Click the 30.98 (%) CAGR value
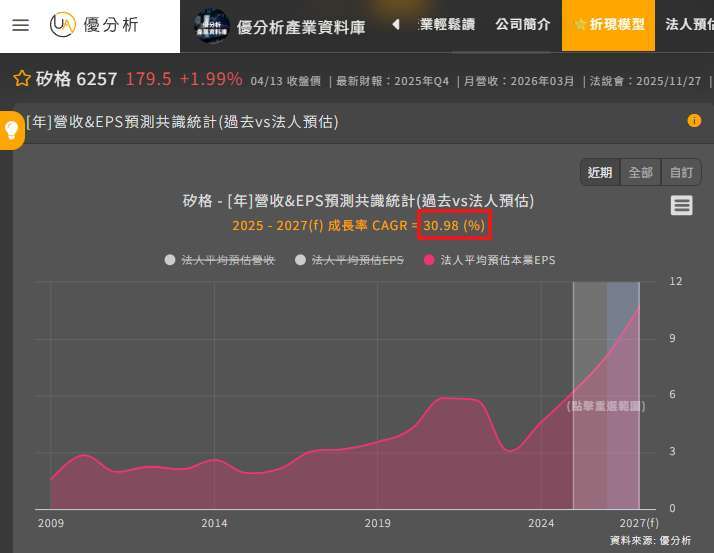This screenshot has height=553, width=714. point(453,226)
